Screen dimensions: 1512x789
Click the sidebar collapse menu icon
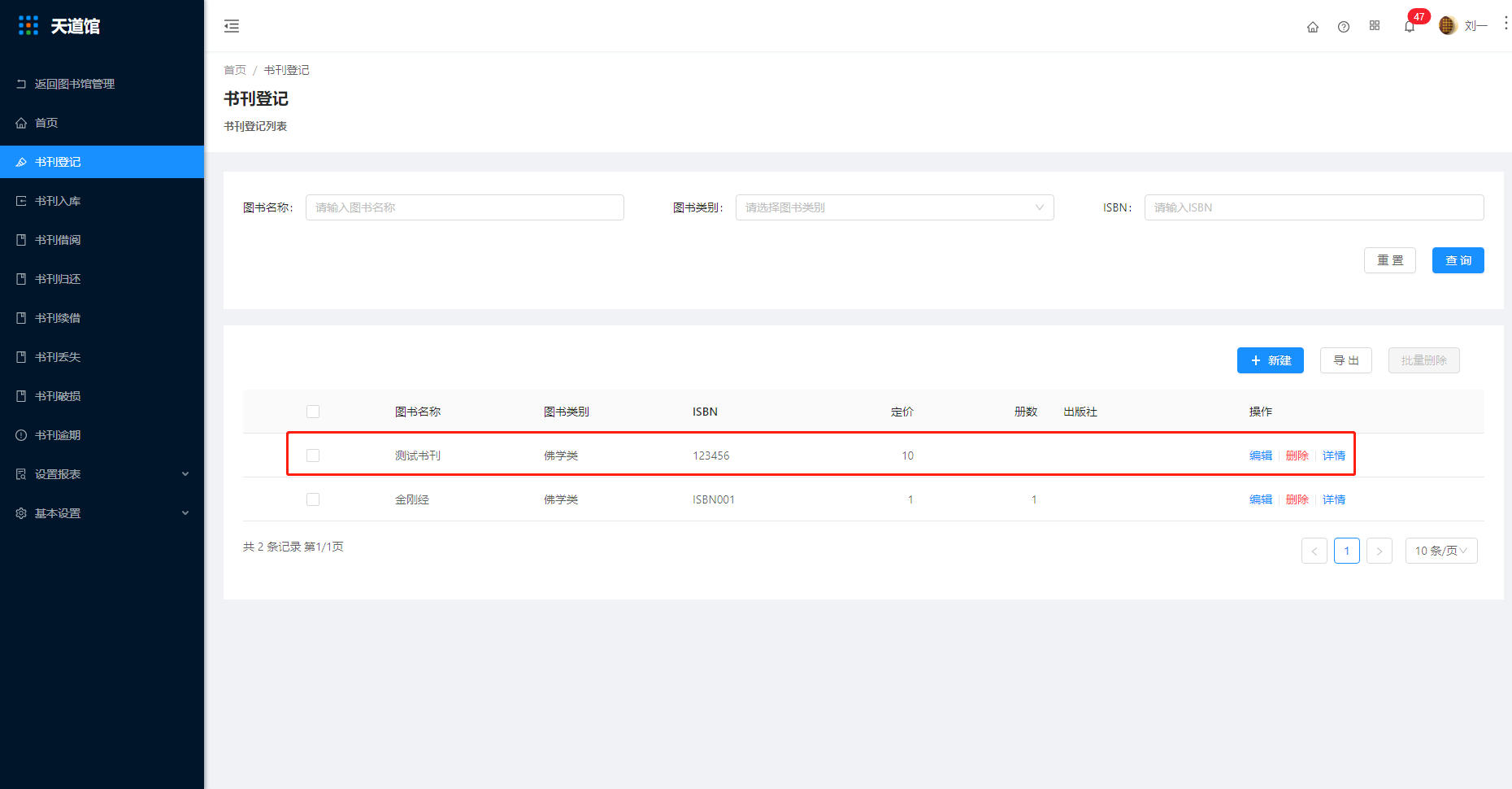(232, 26)
